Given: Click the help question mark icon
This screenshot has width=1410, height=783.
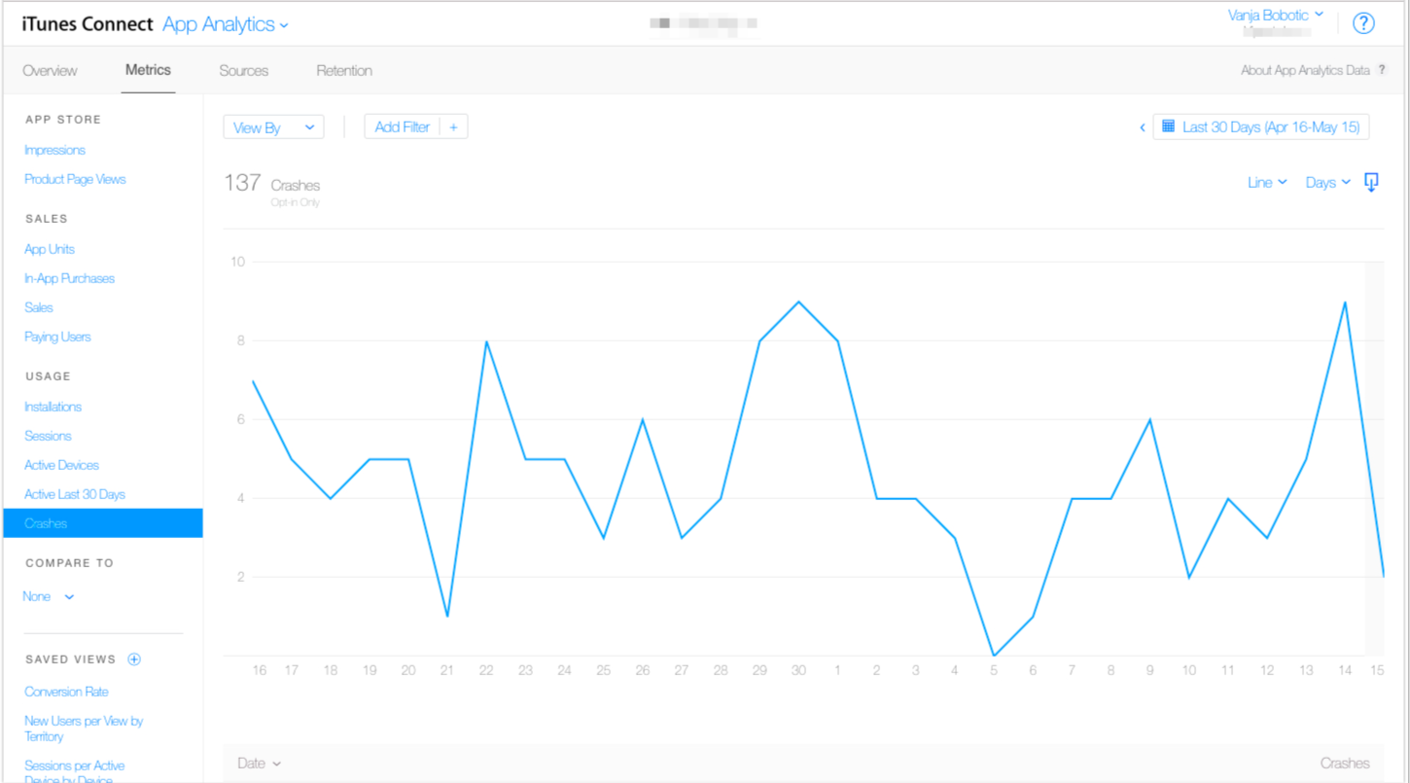Looking at the screenshot, I should [x=1363, y=24].
